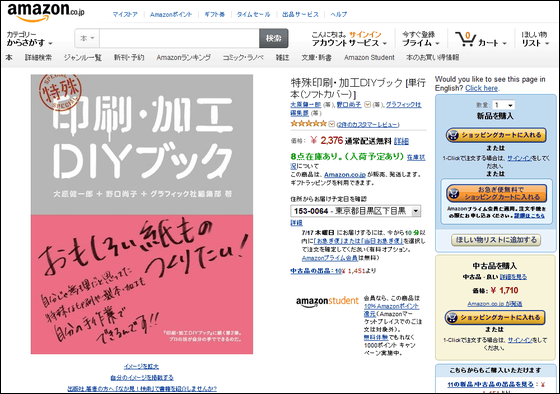560x394 pixels.
Task: Select Amazon Student in sub-navigation
Action: (x=369, y=57)
